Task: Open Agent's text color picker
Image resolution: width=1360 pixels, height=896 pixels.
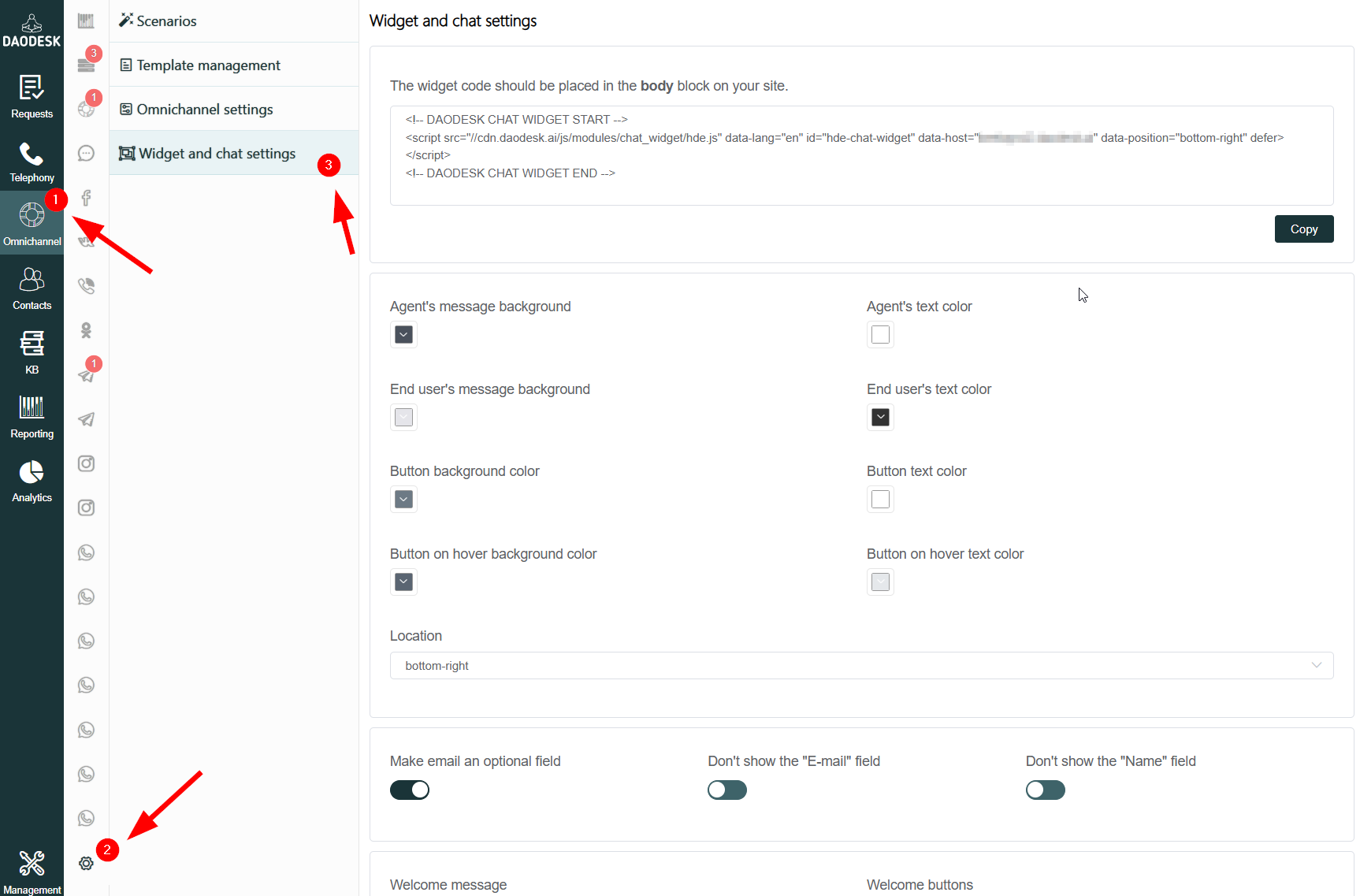Action: pos(880,335)
